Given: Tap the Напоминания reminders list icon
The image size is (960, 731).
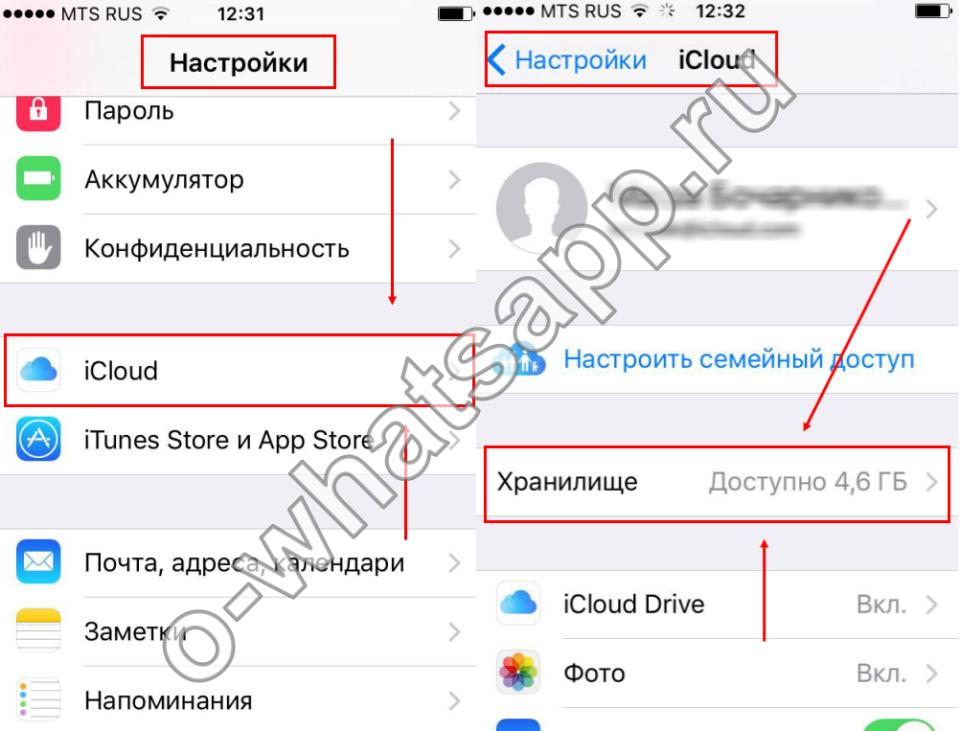Looking at the screenshot, I should click(x=38, y=699).
